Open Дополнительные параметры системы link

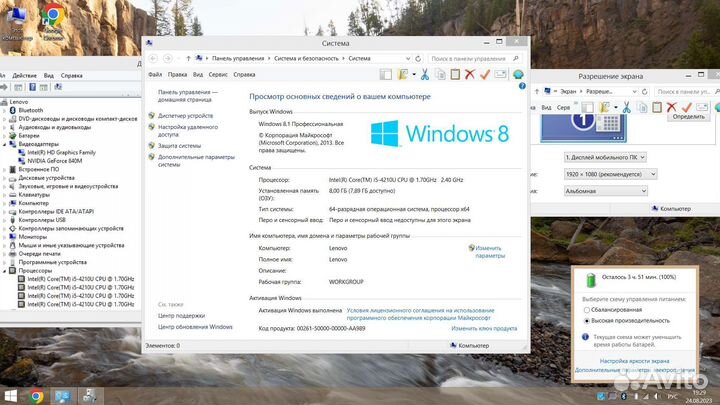pyautogui.click(x=196, y=161)
